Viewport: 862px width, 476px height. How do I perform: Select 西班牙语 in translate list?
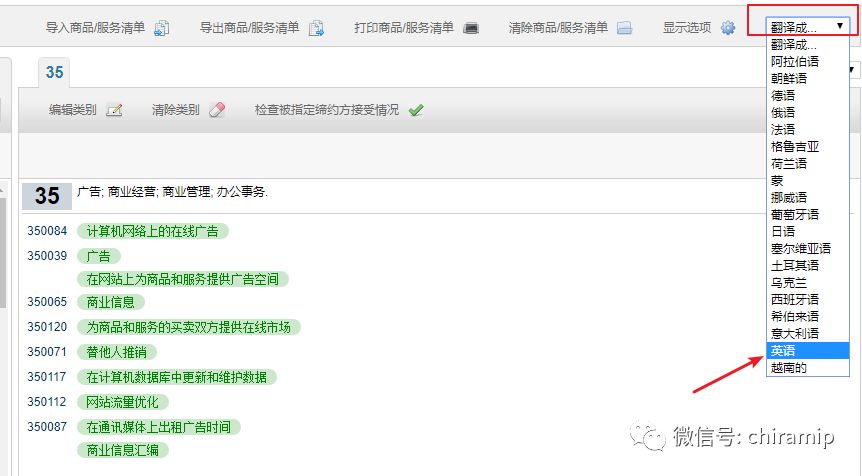807,300
